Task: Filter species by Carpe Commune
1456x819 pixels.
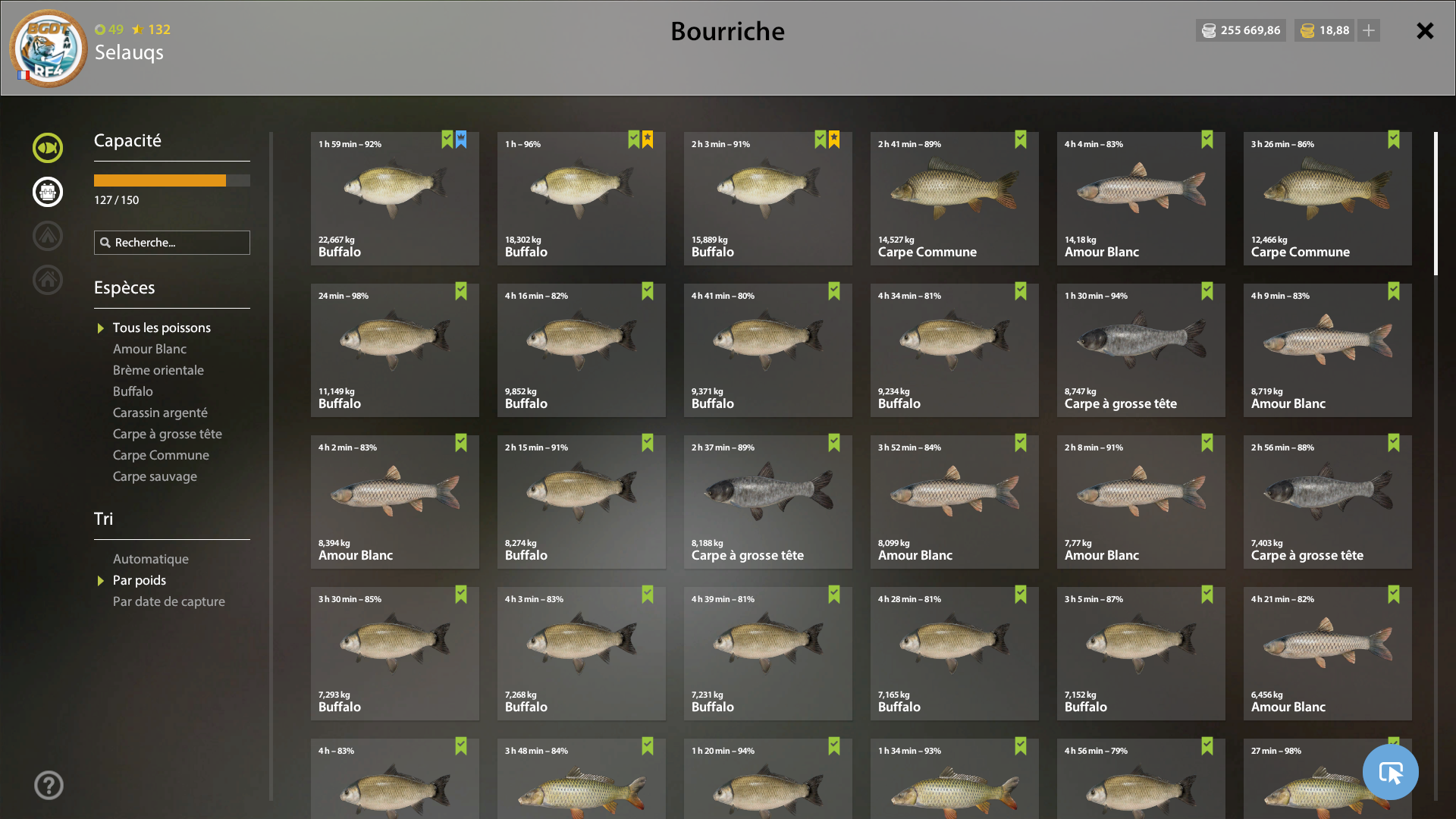Action: (x=161, y=455)
